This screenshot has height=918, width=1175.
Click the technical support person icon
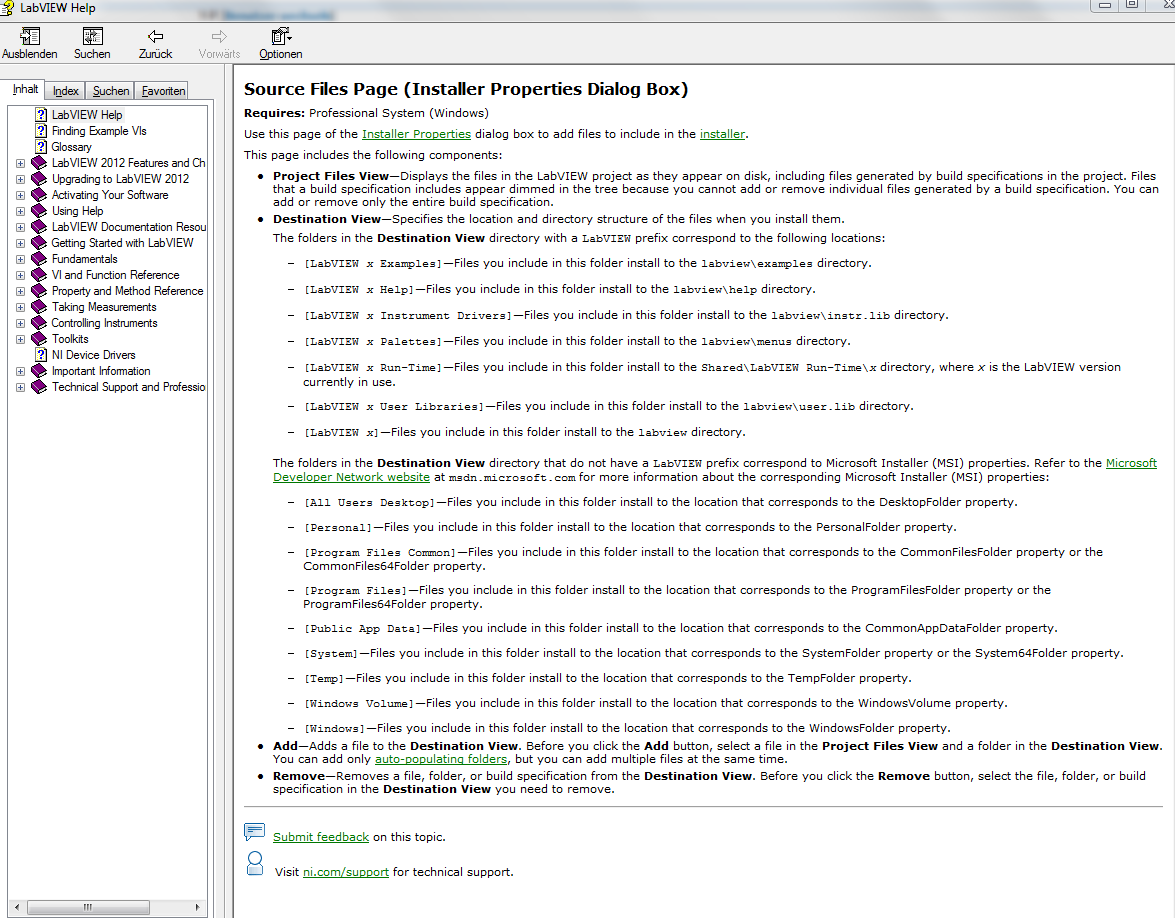pos(255,863)
